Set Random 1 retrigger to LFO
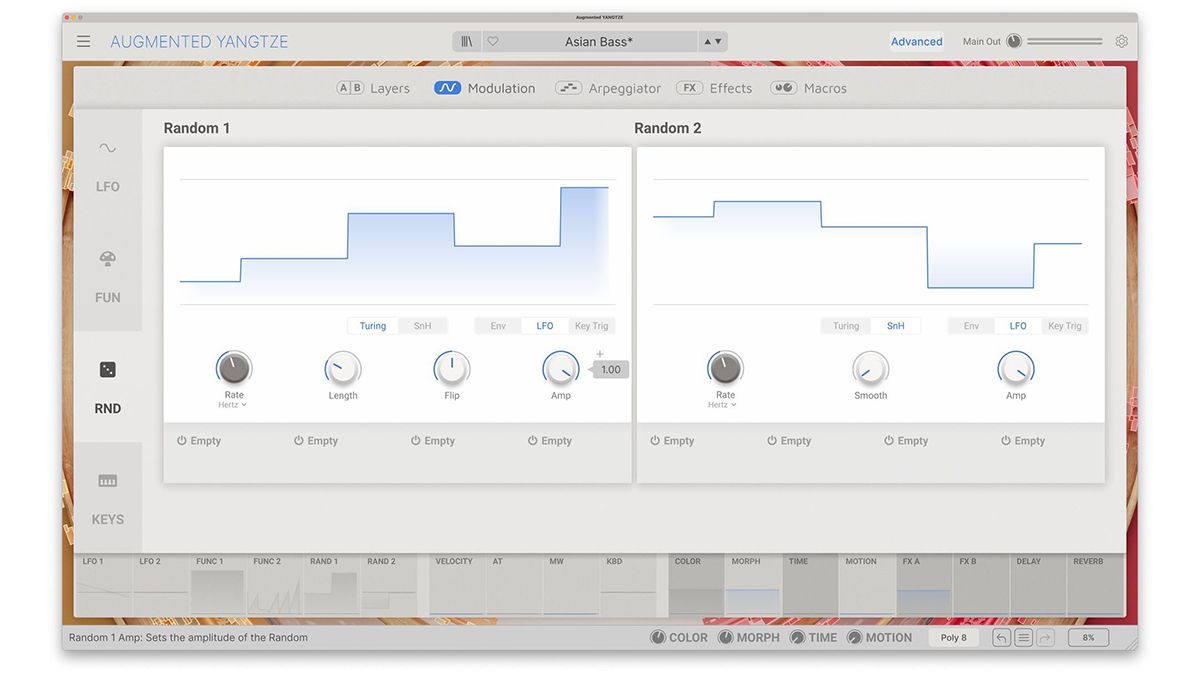The image size is (1200, 675). 545,326
